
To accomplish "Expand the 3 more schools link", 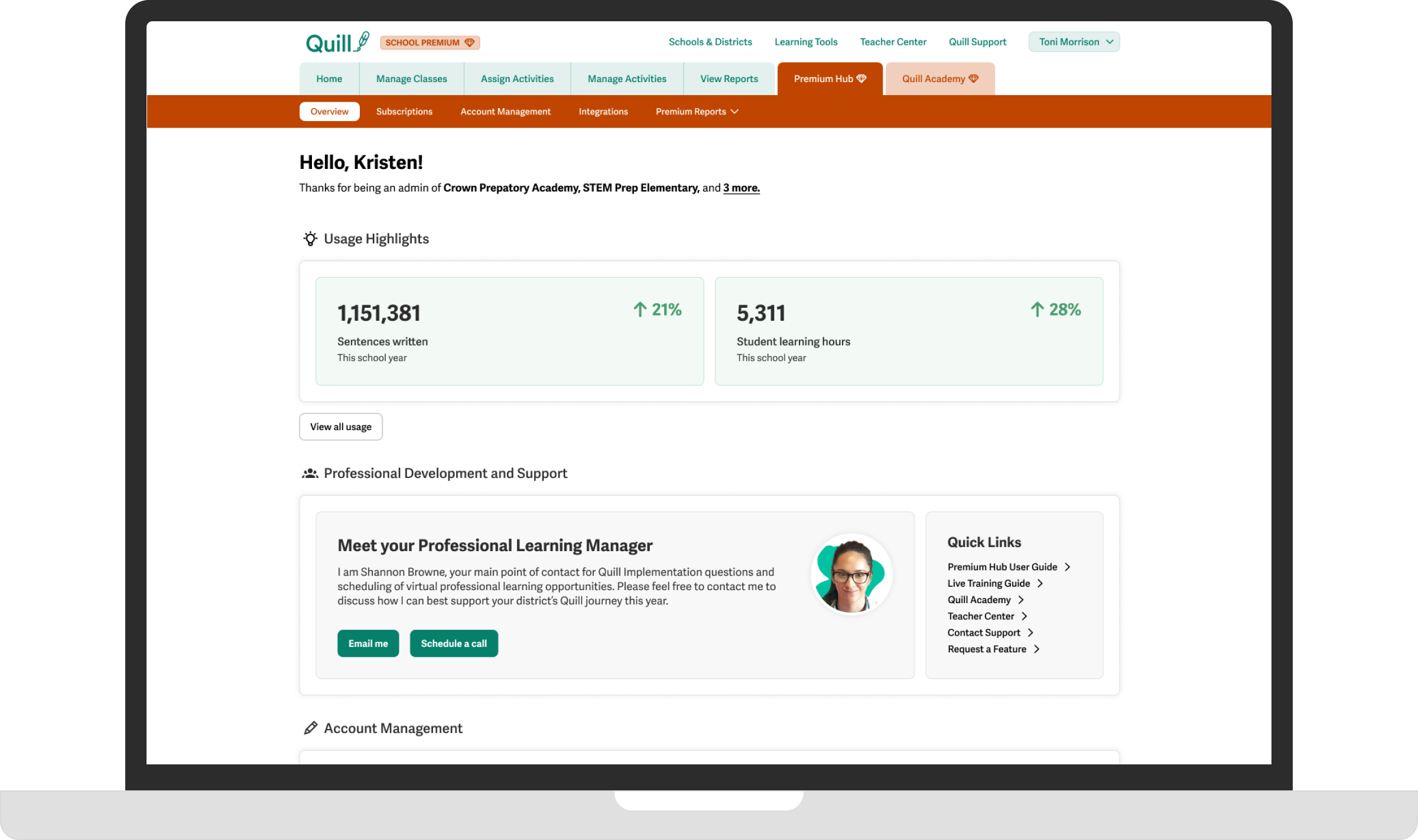I will tap(741, 188).
